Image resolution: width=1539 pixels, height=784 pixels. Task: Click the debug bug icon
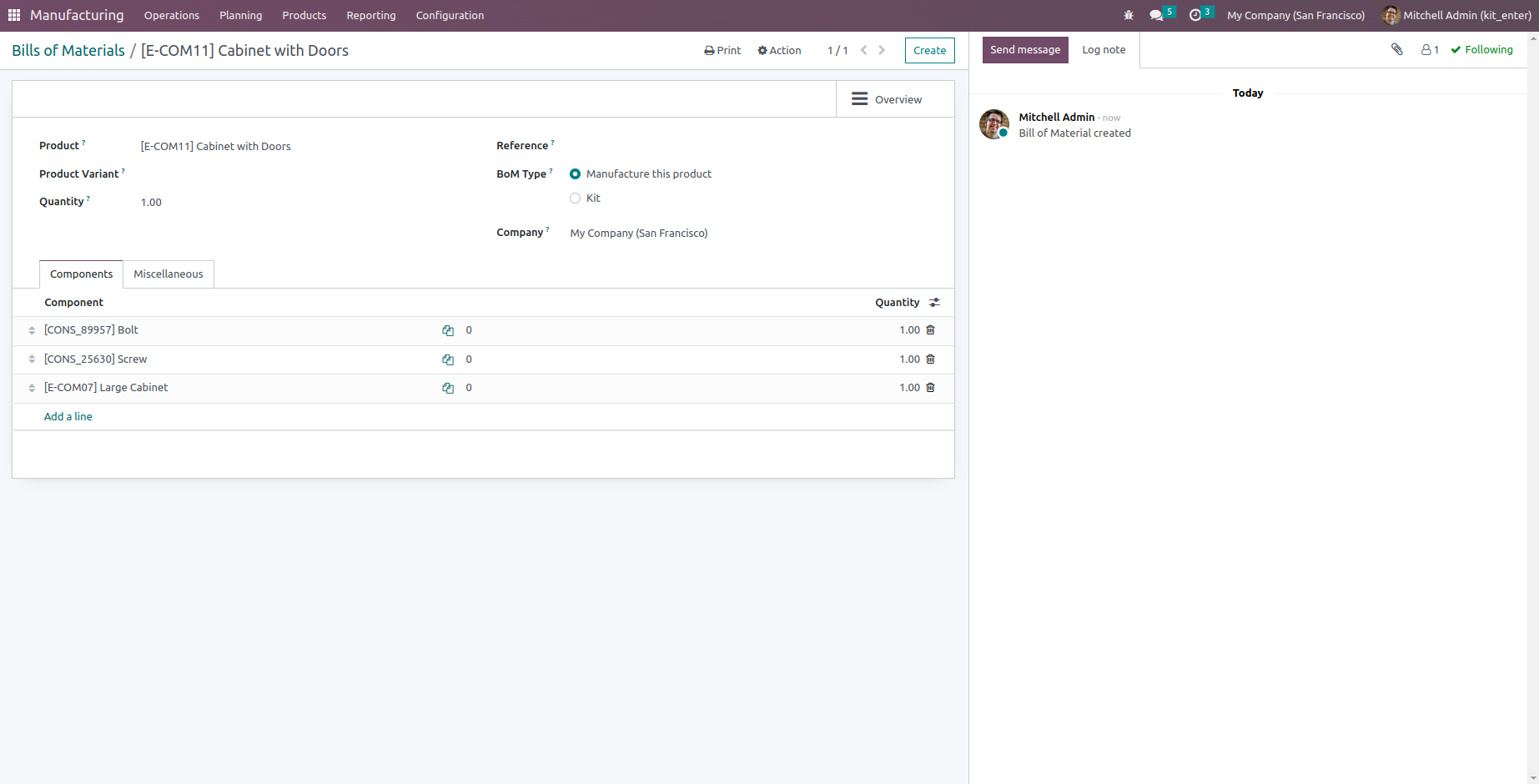(x=1128, y=14)
